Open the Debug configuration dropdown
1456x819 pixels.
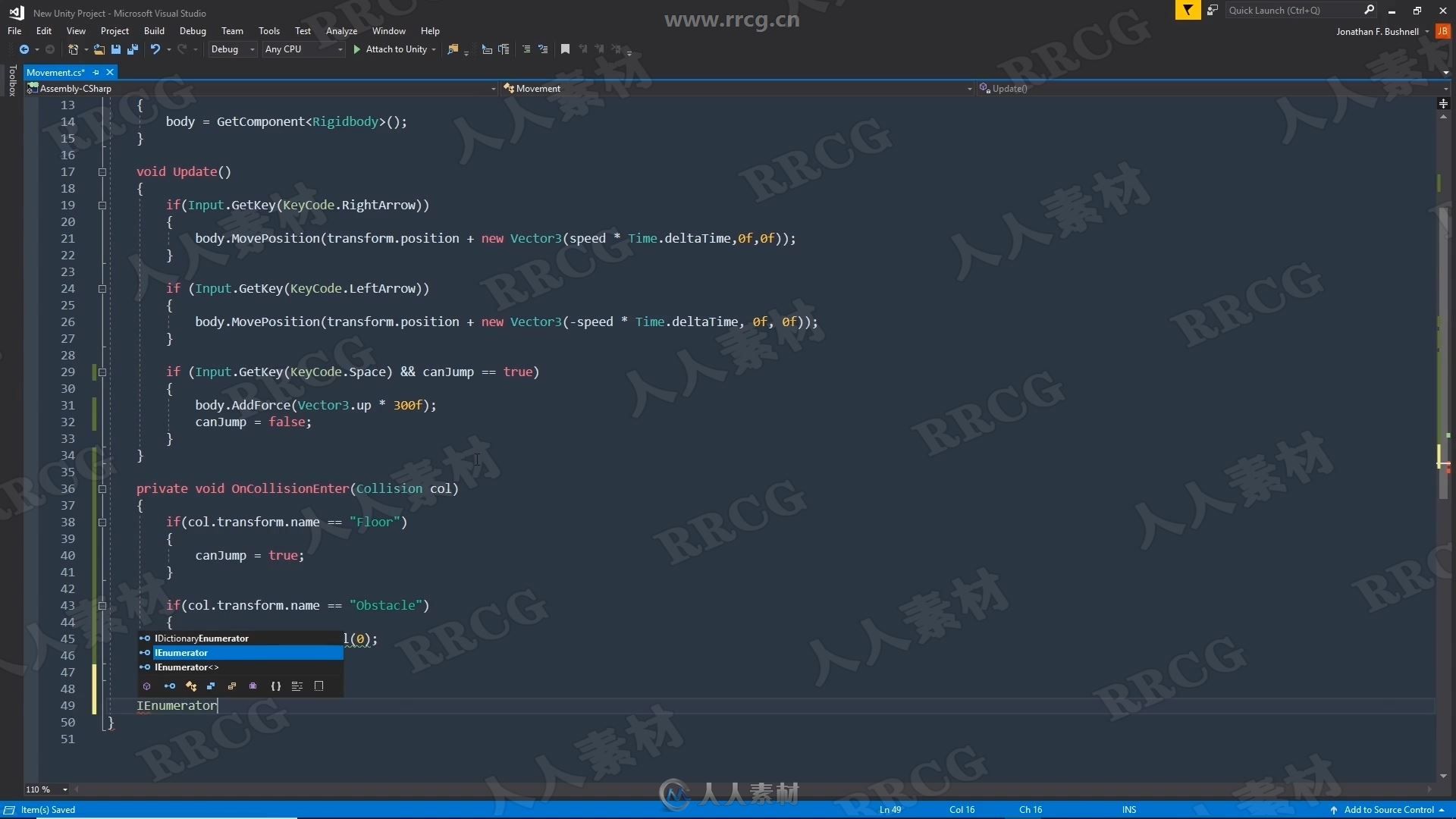tap(233, 49)
